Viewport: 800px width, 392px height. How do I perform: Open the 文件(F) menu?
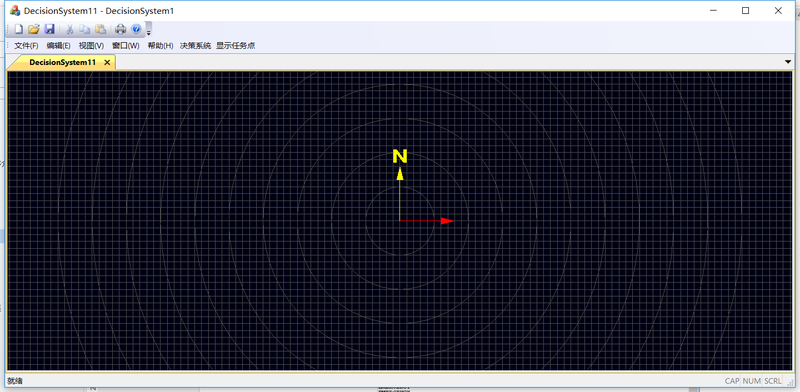click(26, 45)
